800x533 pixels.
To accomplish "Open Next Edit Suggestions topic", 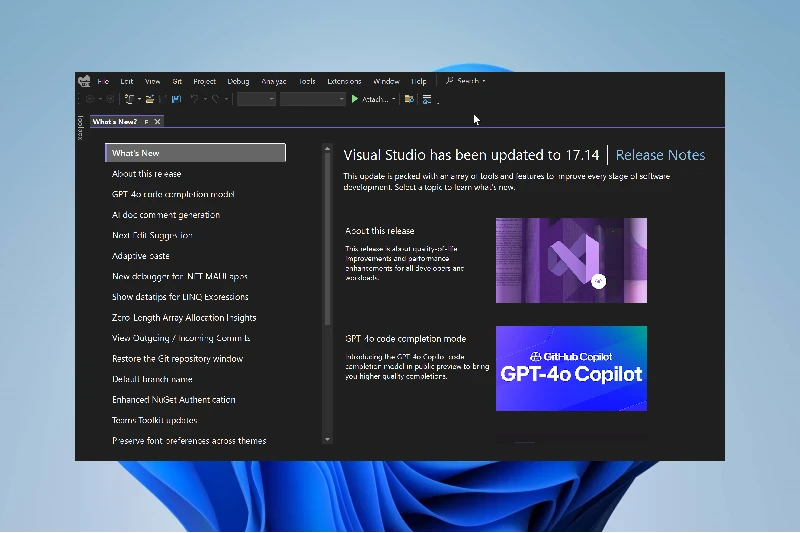I will [x=152, y=235].
